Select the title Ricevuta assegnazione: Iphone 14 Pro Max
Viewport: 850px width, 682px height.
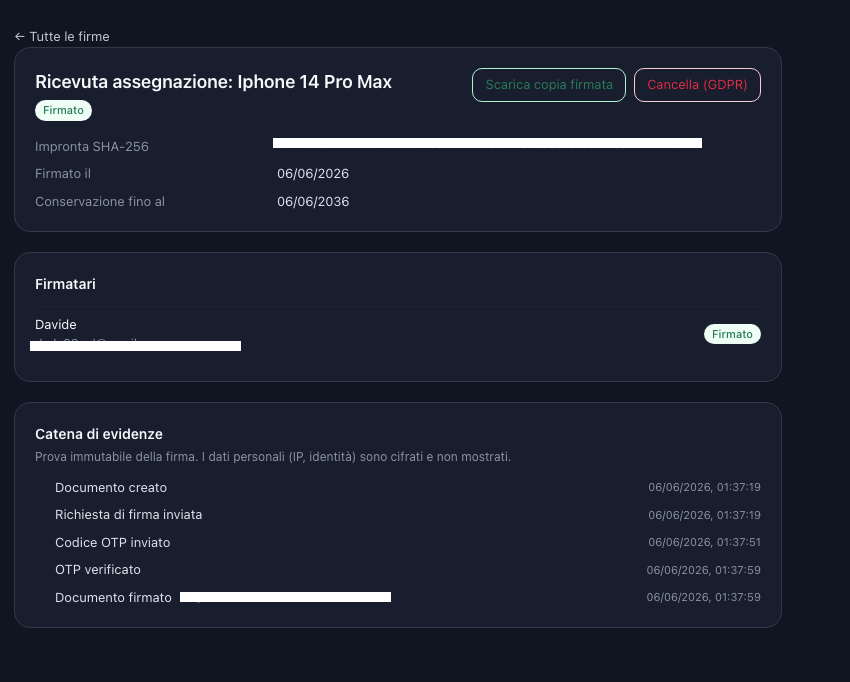click(213, 82)
